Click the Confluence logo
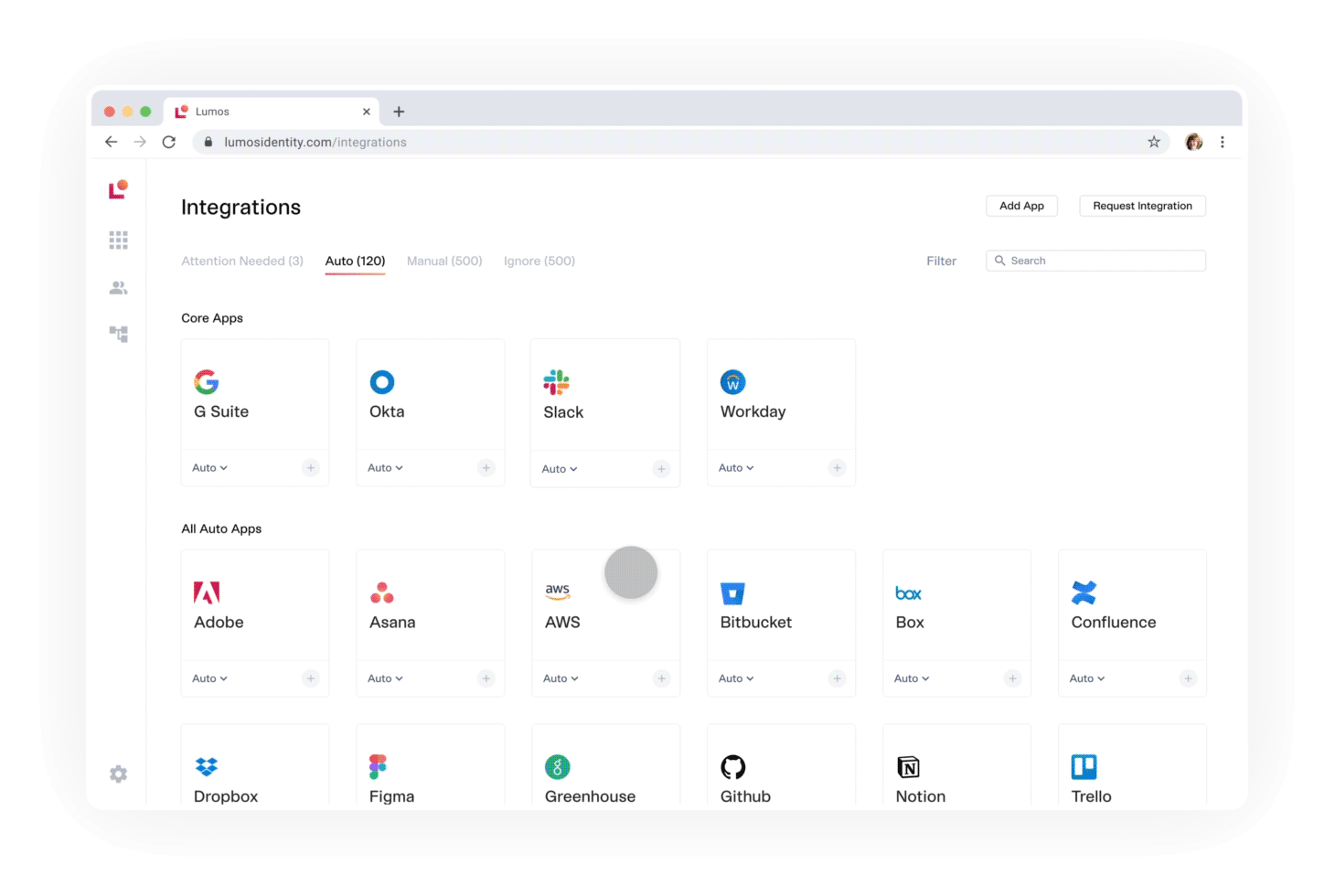This screenshot has height=896, width=1335. pos(1084,592)
